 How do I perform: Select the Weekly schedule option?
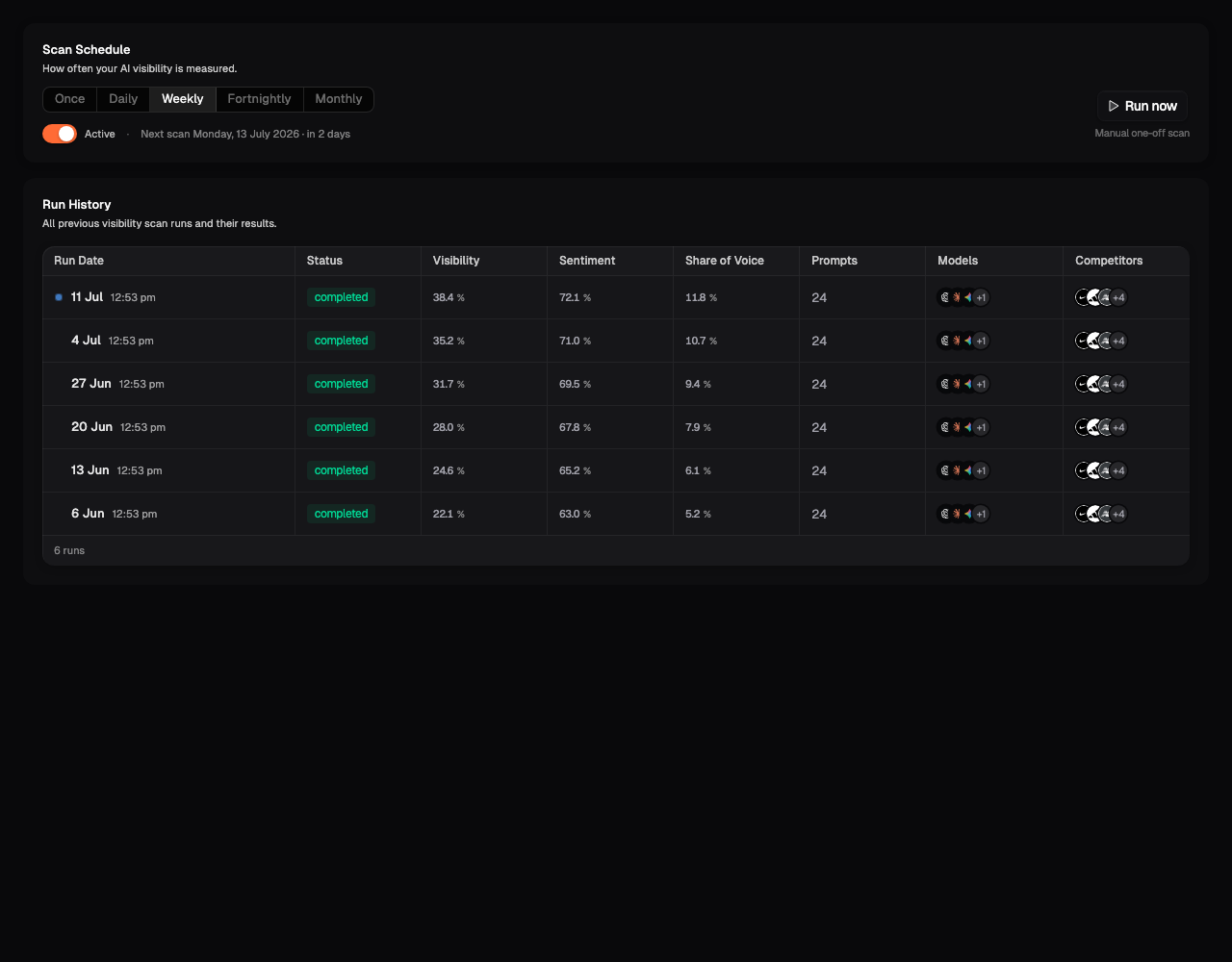click(183, 99)
